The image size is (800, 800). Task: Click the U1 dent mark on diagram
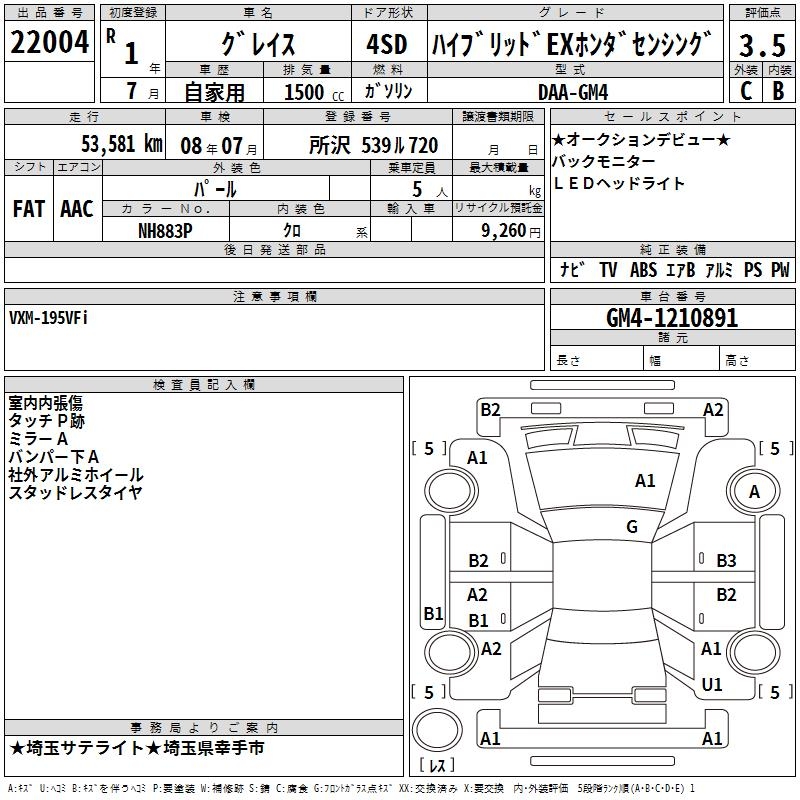[x=712, y=685]
